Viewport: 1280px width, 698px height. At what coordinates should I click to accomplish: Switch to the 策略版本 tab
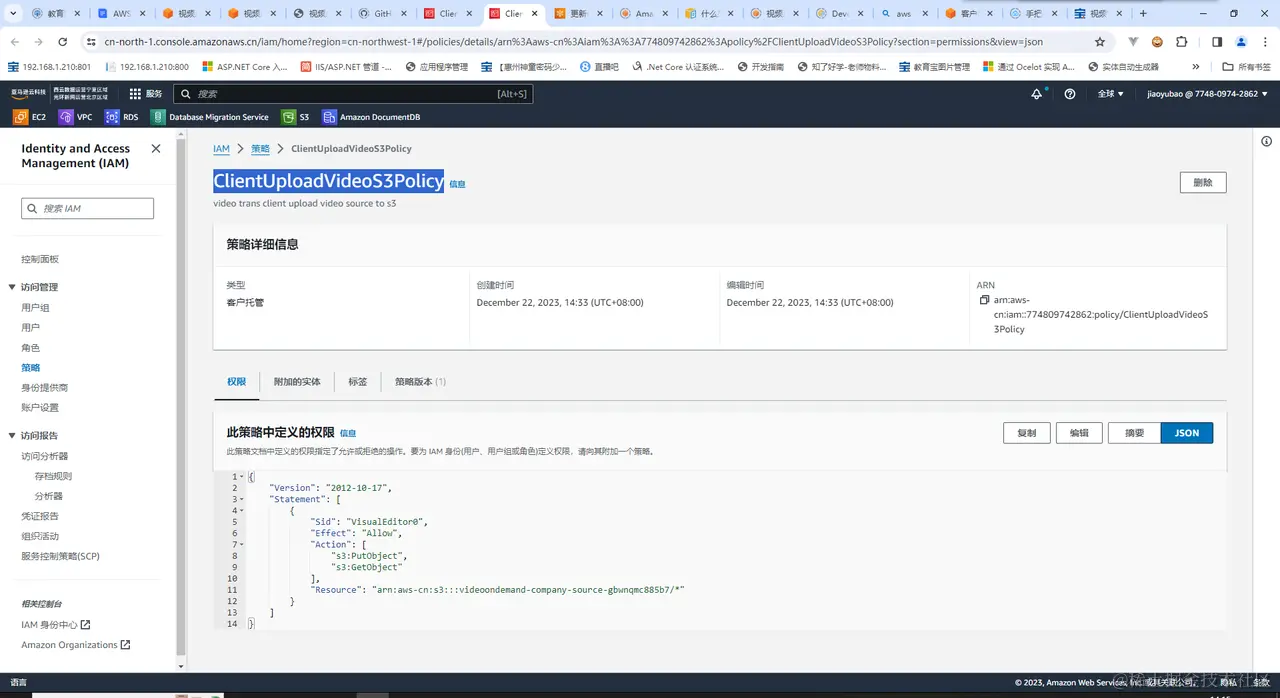(x=420, y=382)
